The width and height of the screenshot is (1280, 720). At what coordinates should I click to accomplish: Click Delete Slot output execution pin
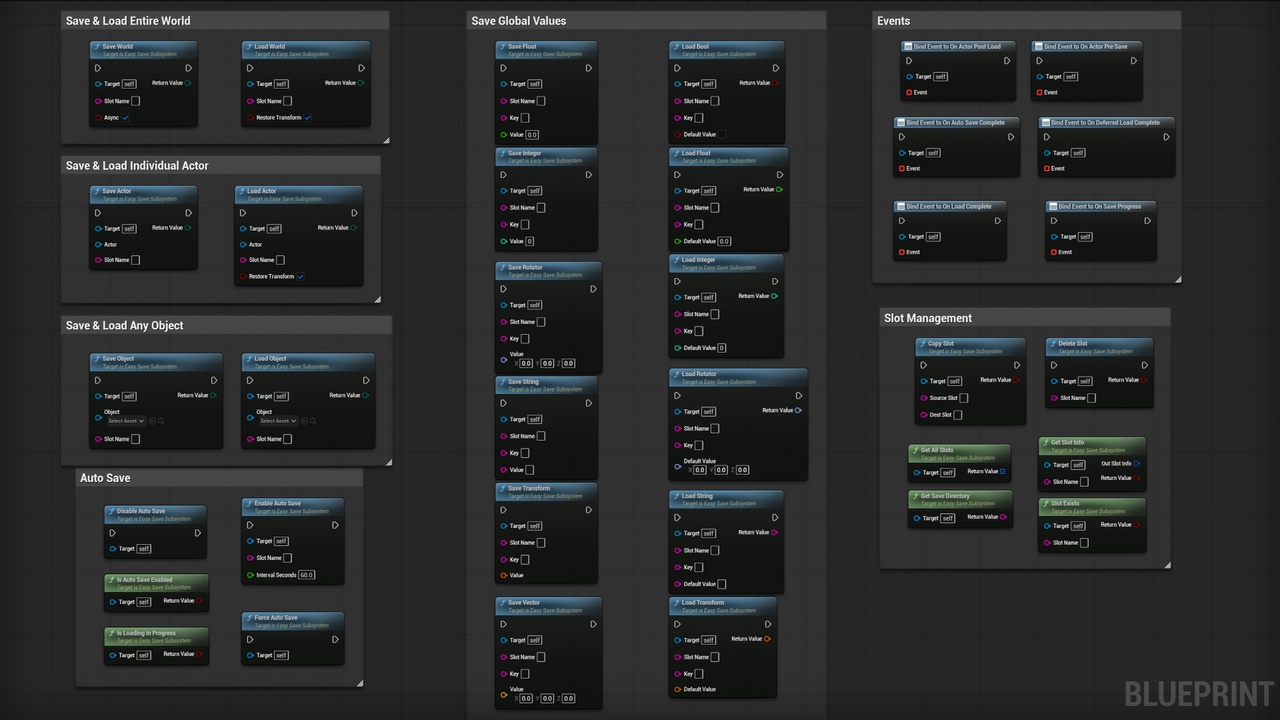coord(1145,365)
